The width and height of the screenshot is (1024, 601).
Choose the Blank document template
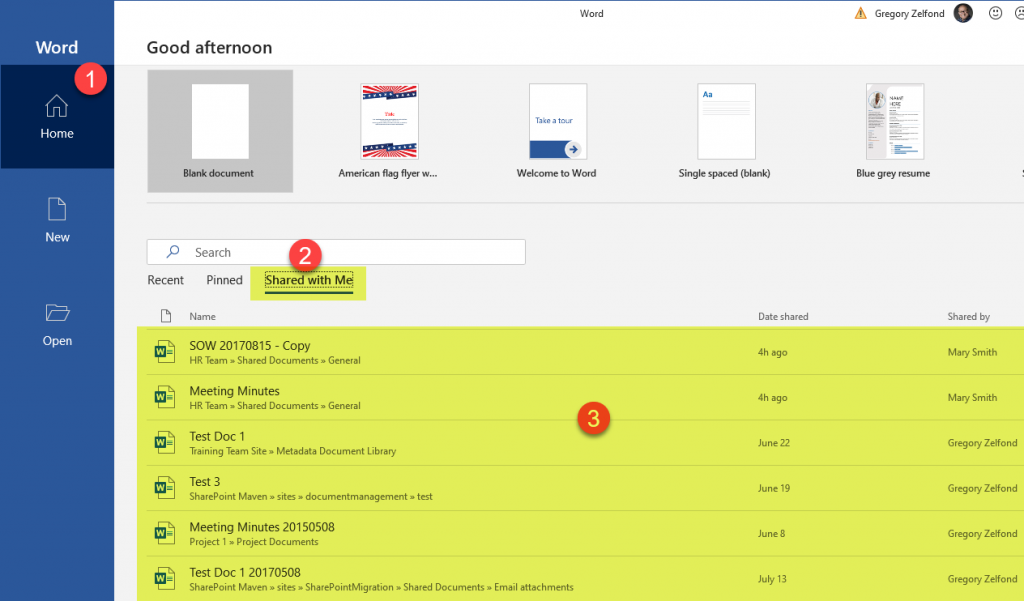tap(220, 122)
